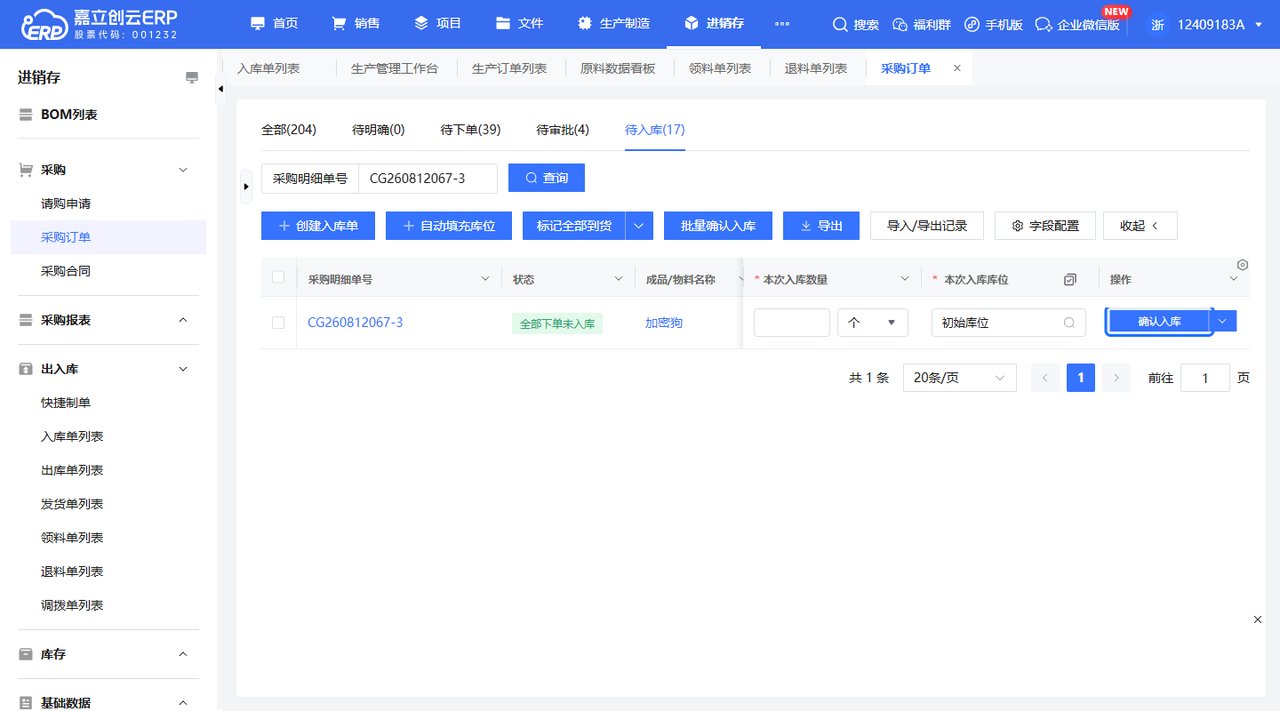Collapse the left sidebar arrow handle
This screenshot has width=1280, height=711.
[x=221, y=88]
